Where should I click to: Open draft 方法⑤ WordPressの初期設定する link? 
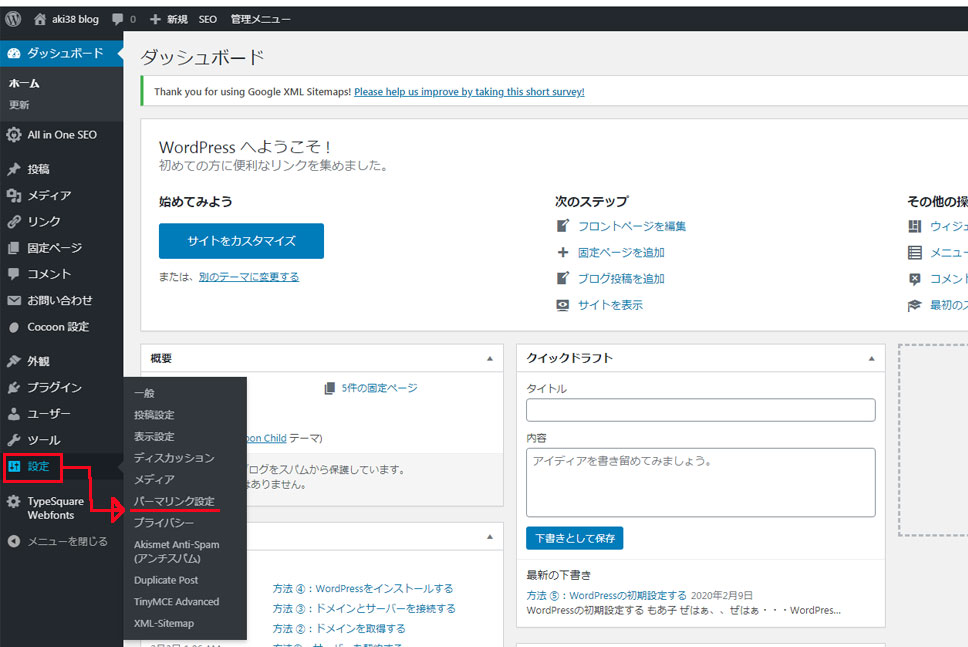click(606, 596)
